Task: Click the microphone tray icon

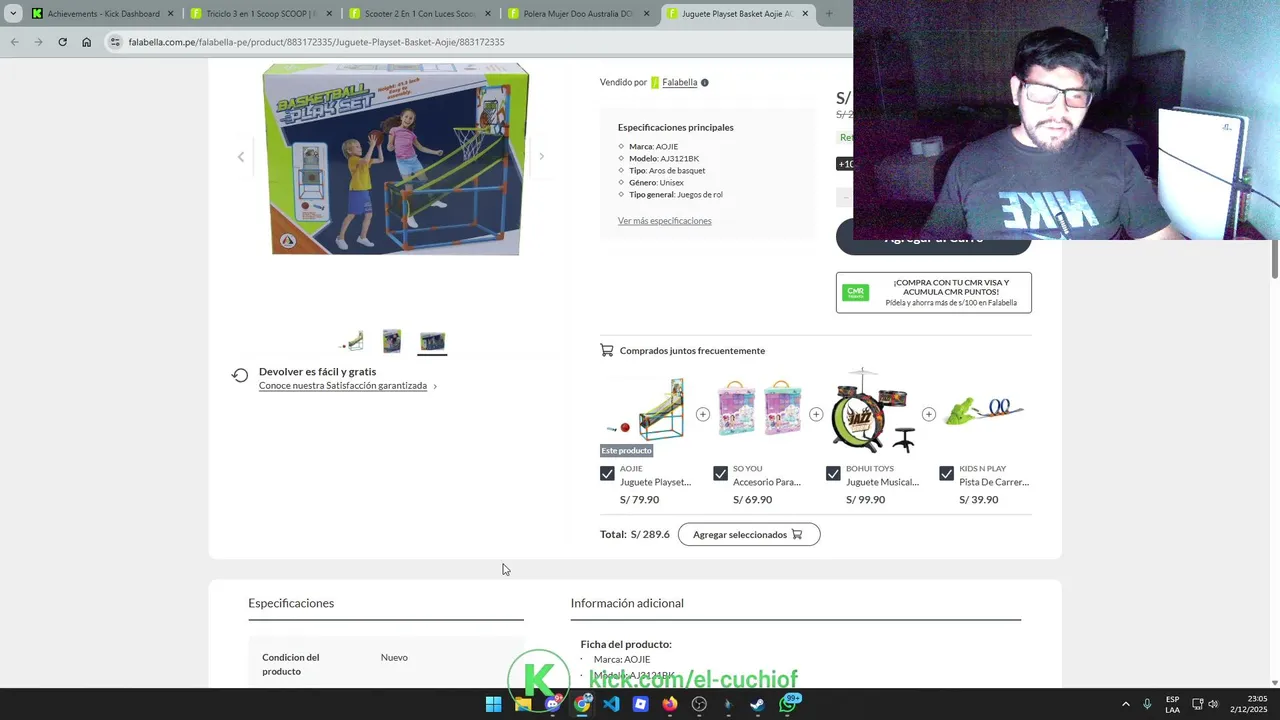Action: pos(1147,704)
